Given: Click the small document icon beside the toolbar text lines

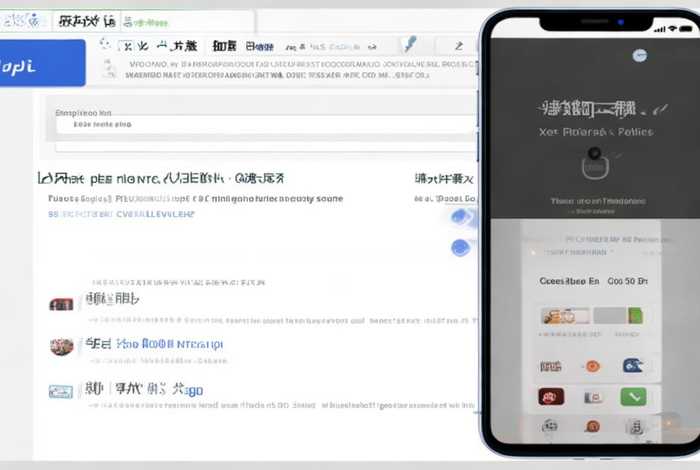Looking at the screenshot, I should tap(108, 69).
